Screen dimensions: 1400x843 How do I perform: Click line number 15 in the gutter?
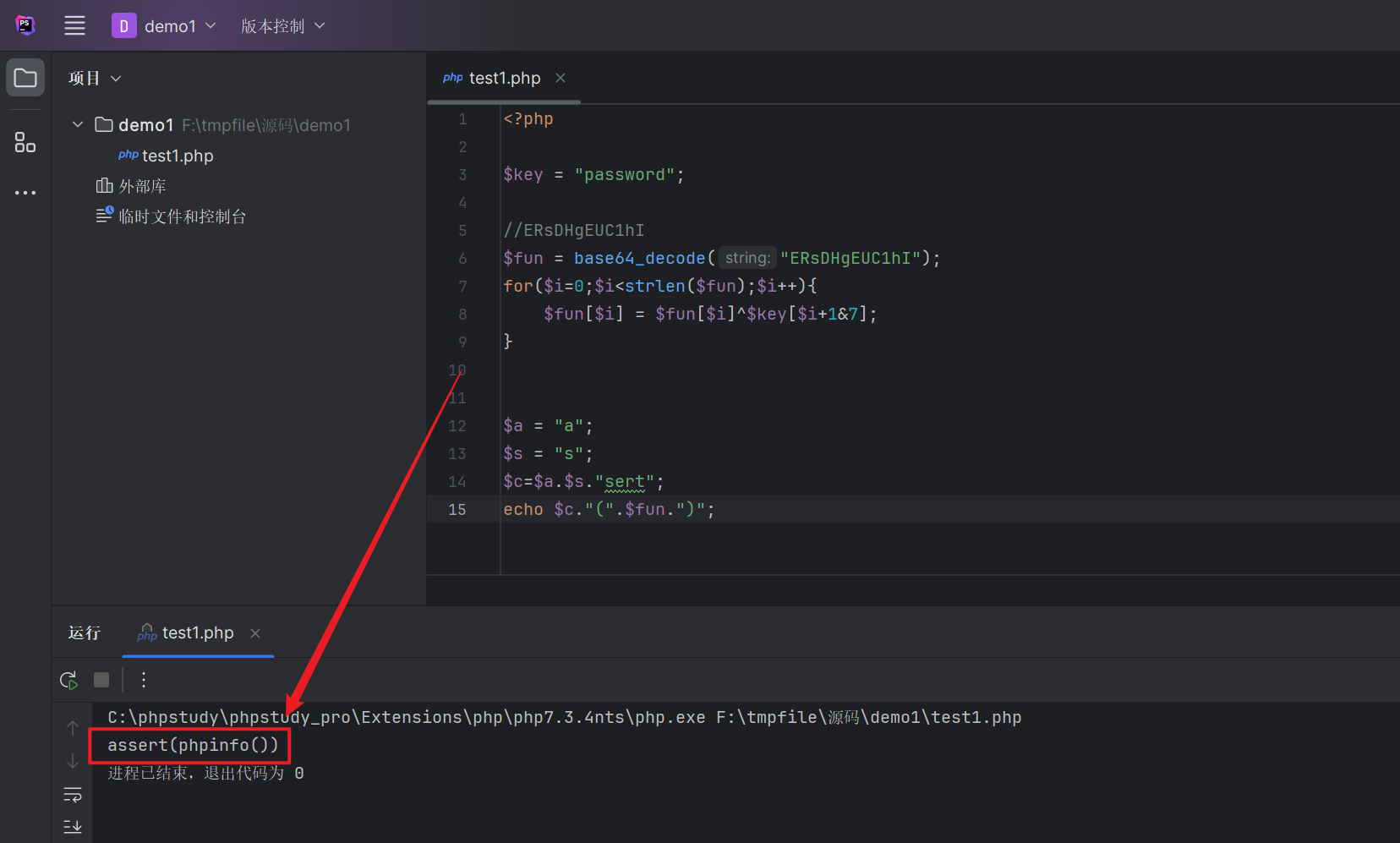(457, 509)
